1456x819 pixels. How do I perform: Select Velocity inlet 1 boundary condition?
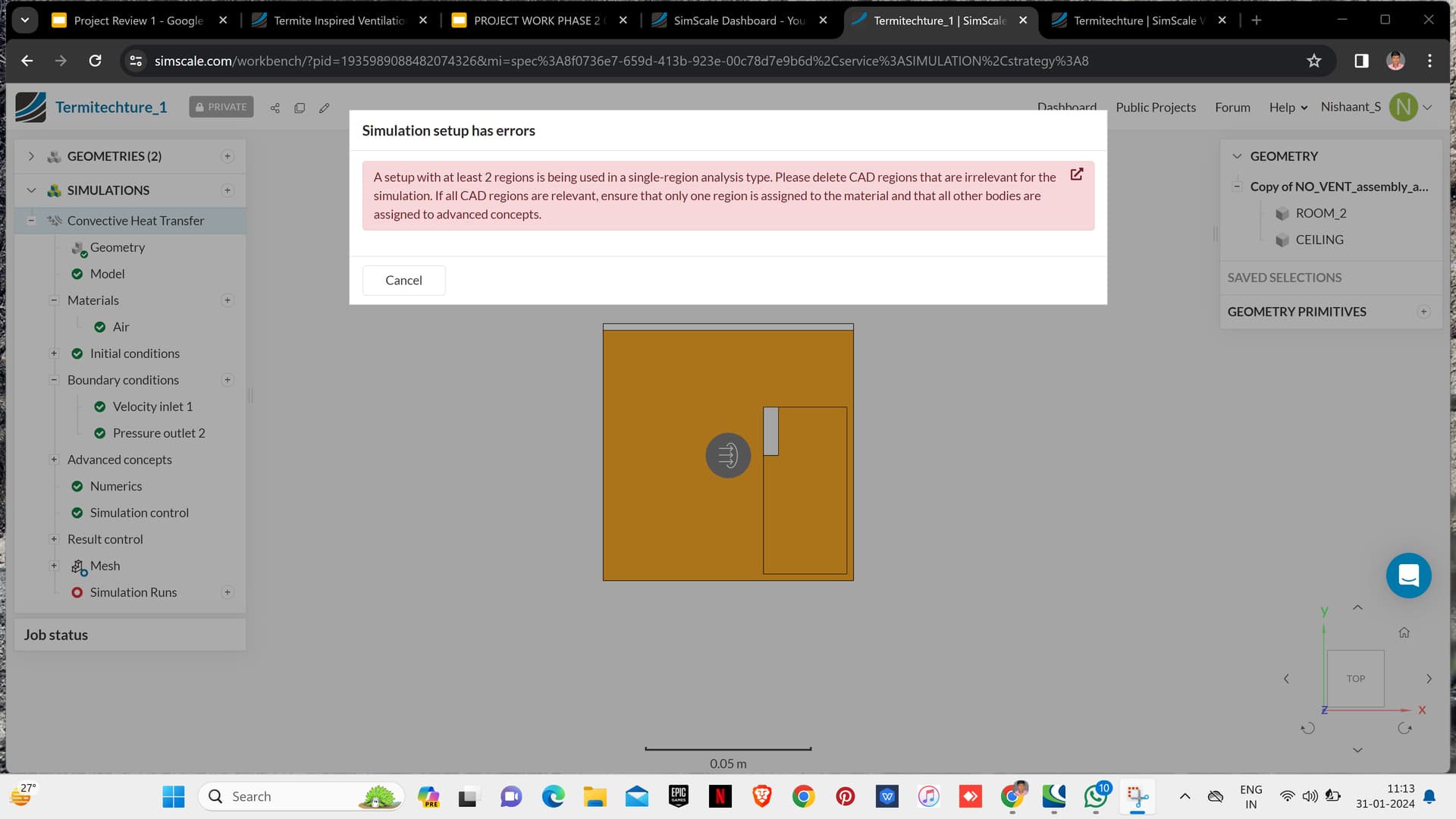152,406
